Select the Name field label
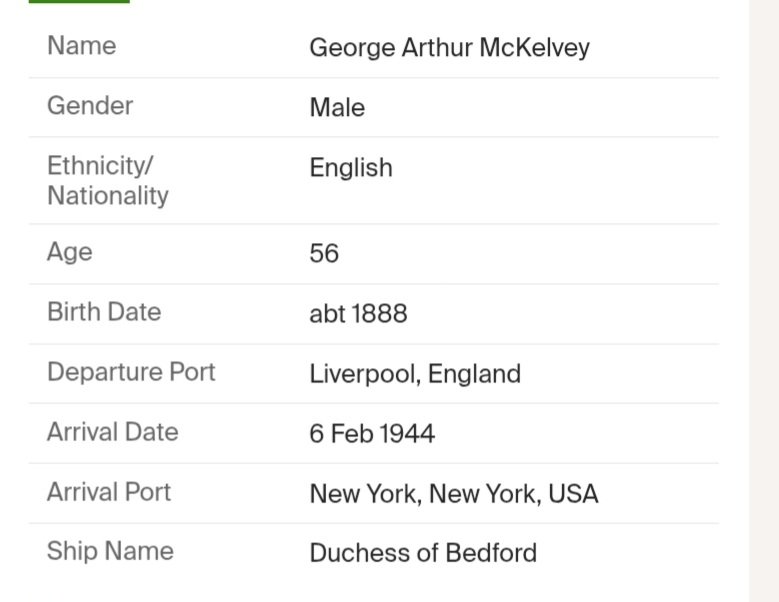Viewport: 779px width, 602px height. pyautogui.click(x=81, y=46)
